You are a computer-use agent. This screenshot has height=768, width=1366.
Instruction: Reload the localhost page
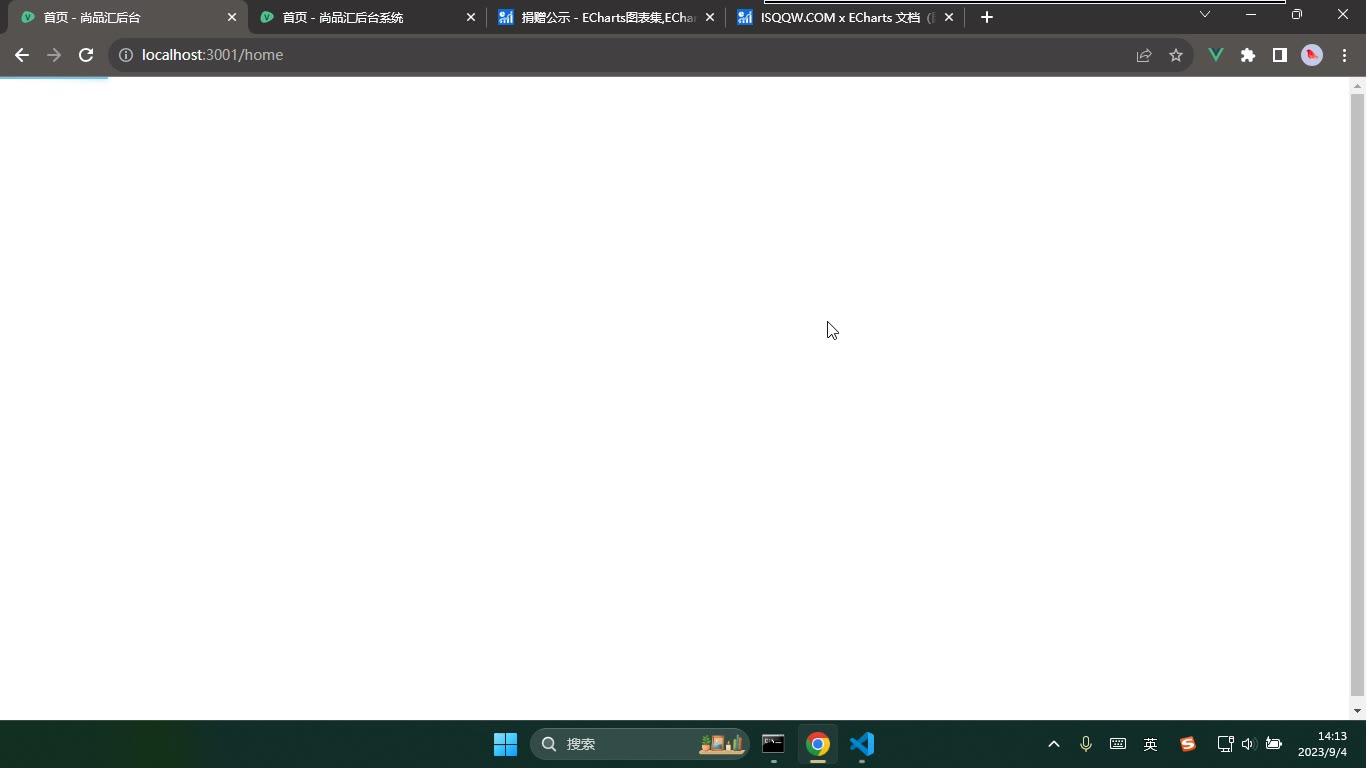pyautogui.click(x=86, y=55)
